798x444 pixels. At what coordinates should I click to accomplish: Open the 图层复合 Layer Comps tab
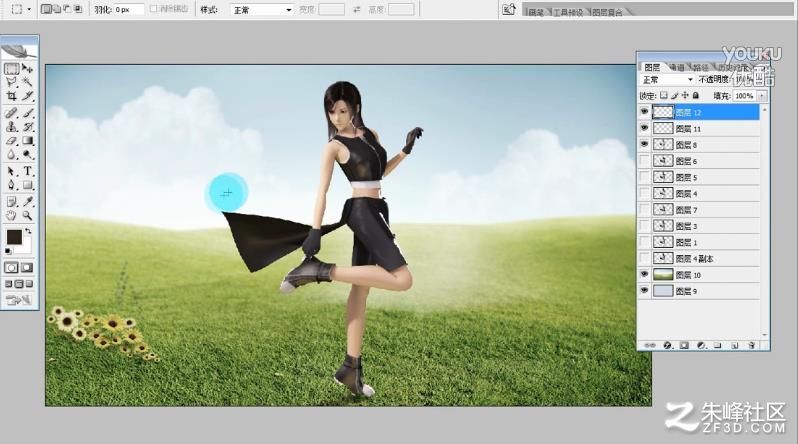(x=607, y=12)
